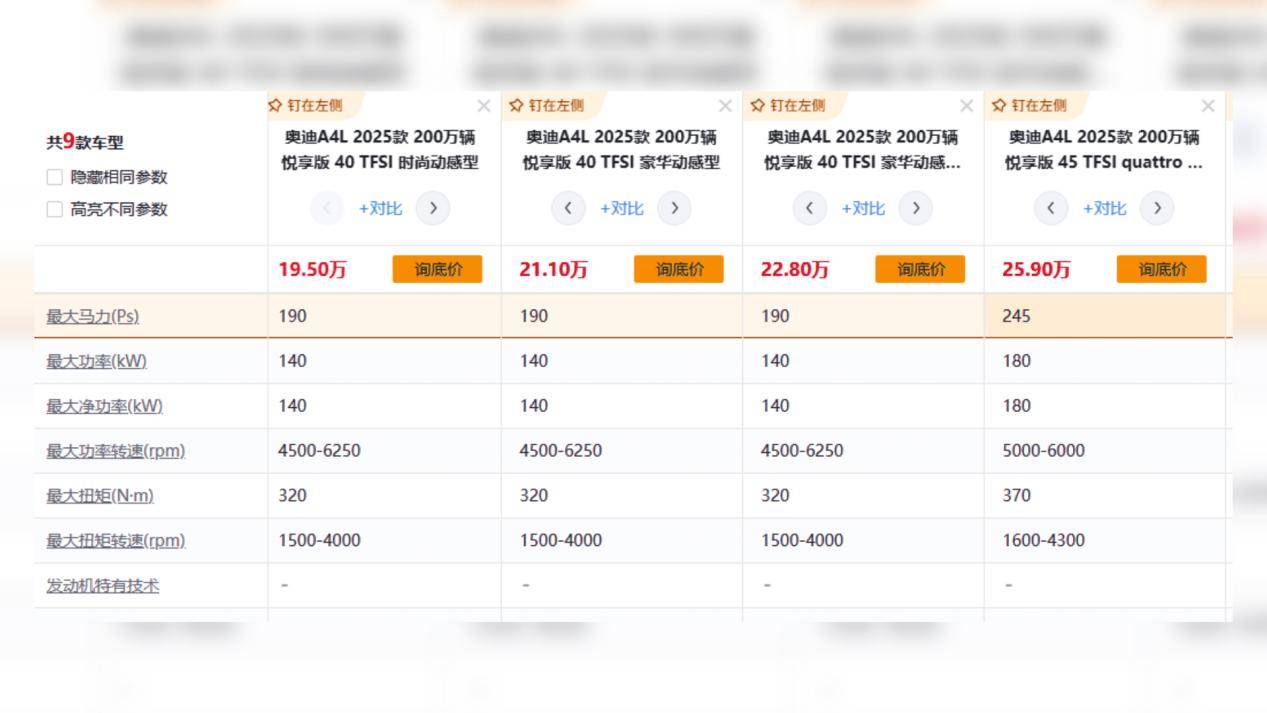Open +对比 in the quattro column
Viewport: 1267px width, 713px height.
click(1103, 209)
